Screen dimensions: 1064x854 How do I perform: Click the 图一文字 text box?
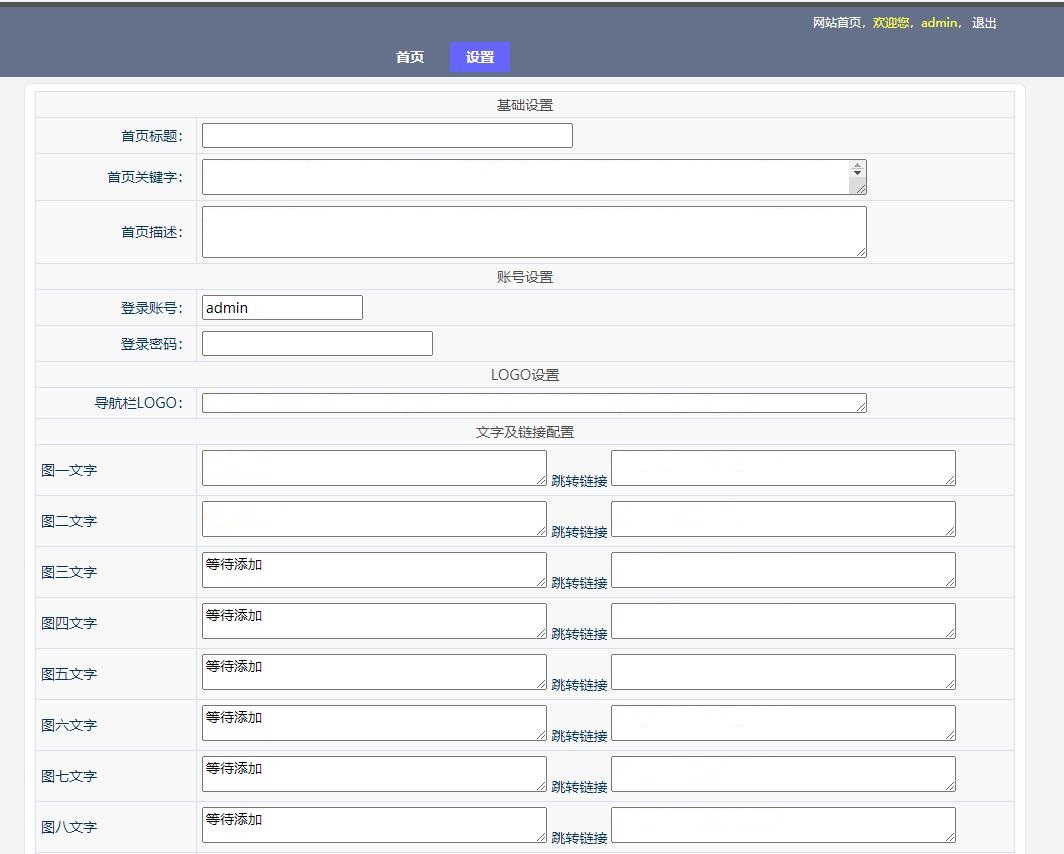click(x=374, y=468)
